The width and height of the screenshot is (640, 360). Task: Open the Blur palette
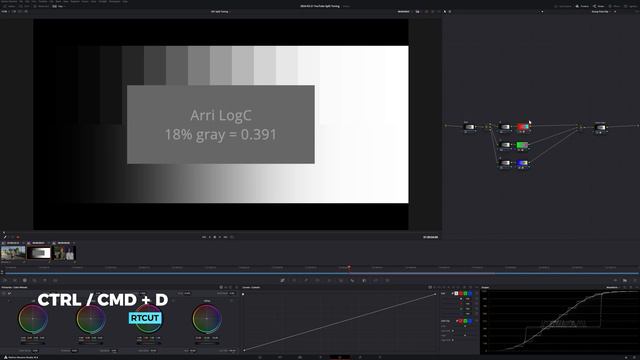point(352,280)
